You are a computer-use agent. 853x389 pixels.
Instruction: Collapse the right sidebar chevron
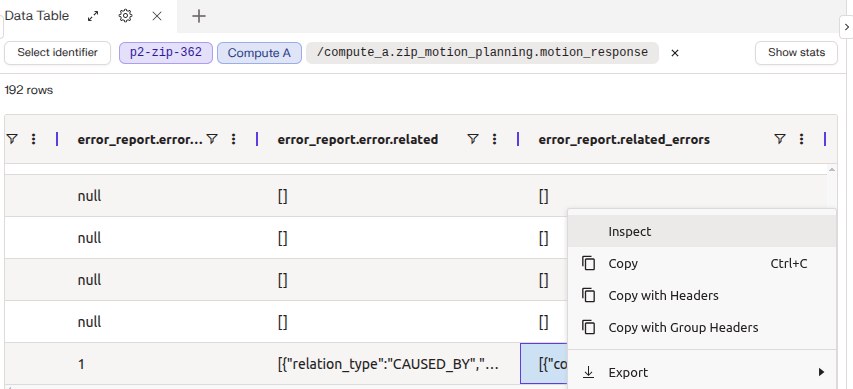pyautogui.click(x=847, y=26)
